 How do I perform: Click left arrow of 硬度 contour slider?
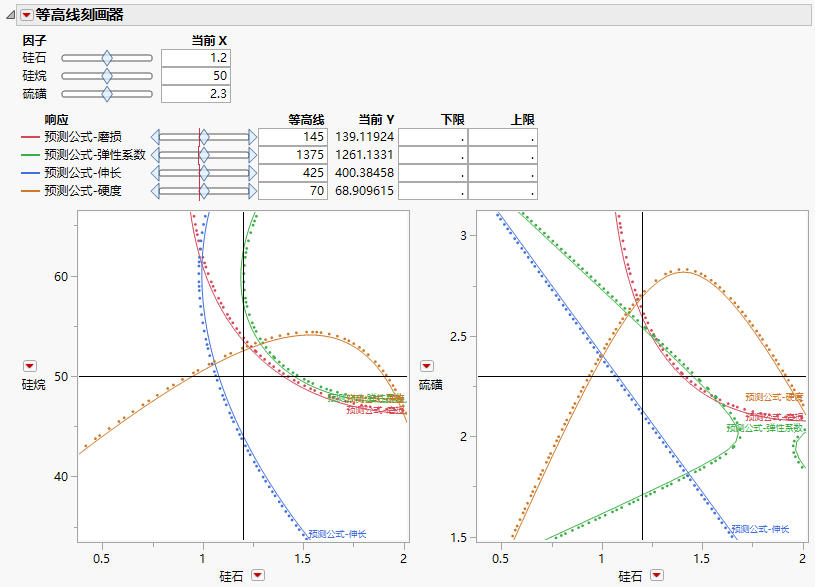point(155,191)
